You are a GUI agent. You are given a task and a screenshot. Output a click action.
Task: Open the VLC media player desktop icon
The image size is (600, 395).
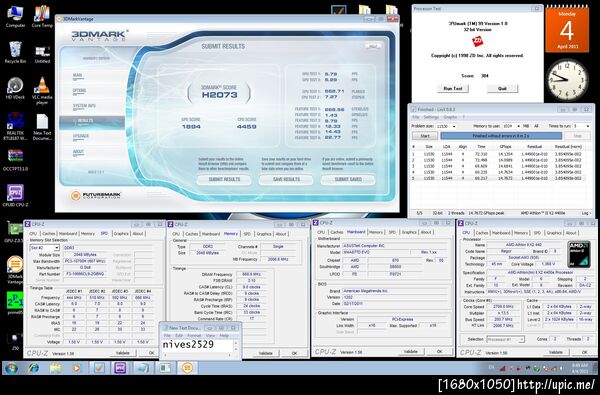pos(42,89)
